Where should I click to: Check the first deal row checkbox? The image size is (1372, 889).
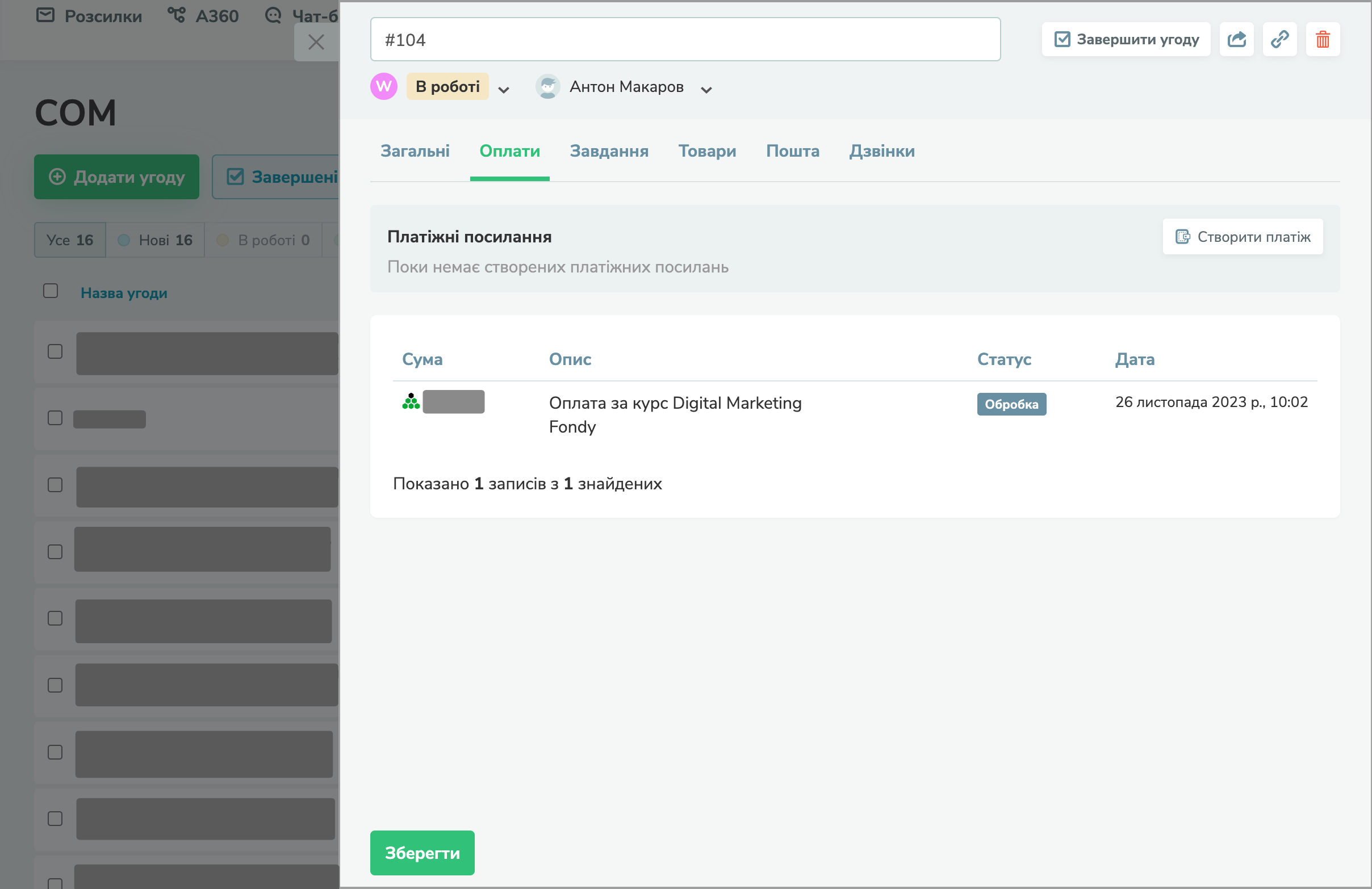point(55,351)
